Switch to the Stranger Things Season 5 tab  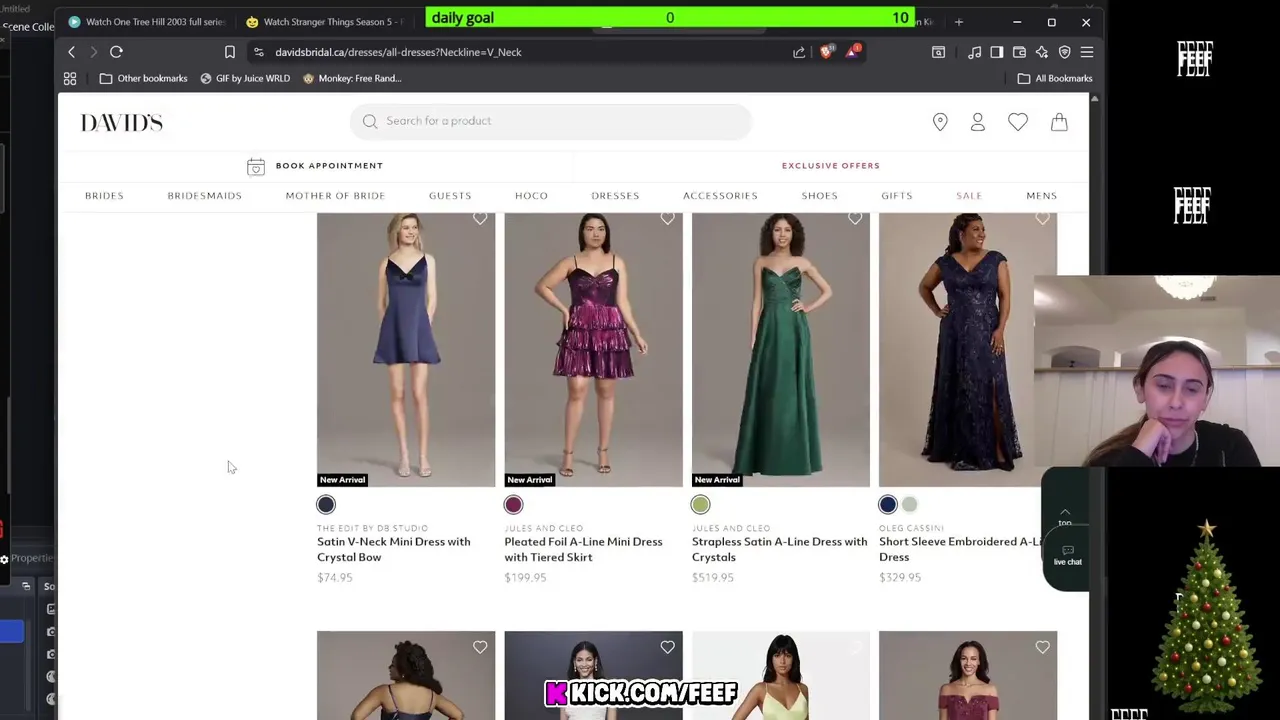(325, 21)
